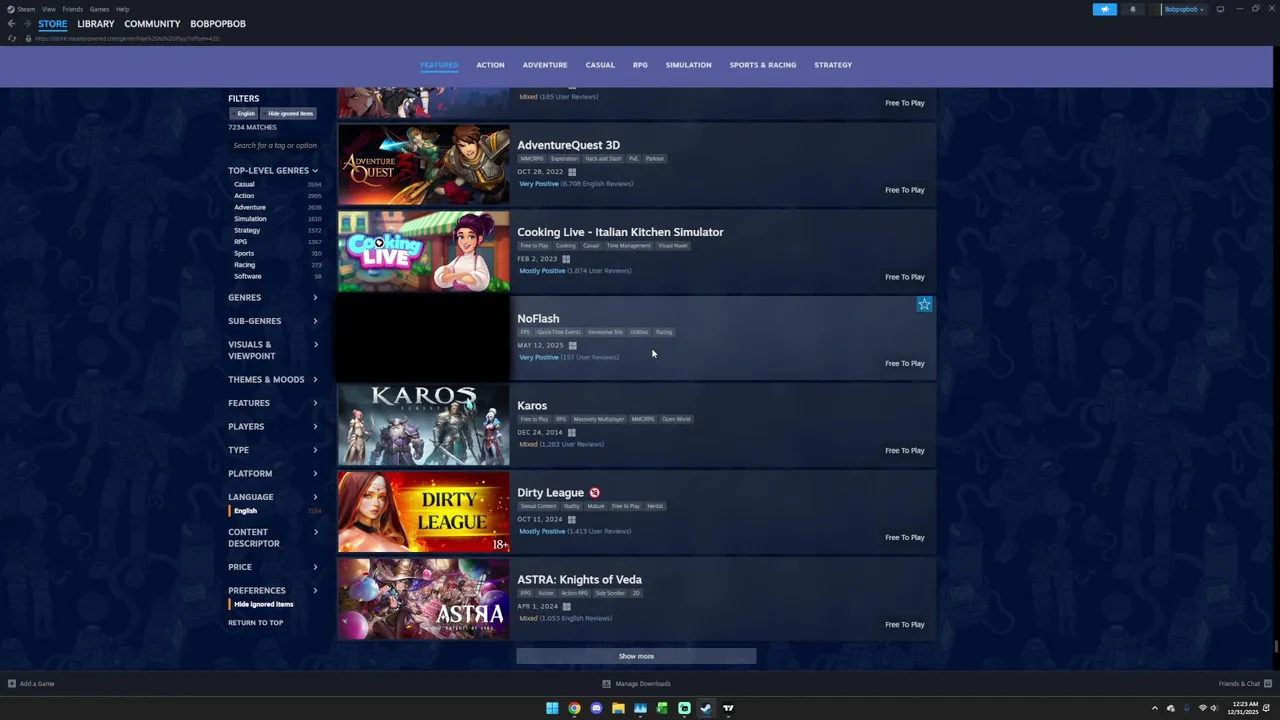Click Return to top link

[x=255, y=623]
